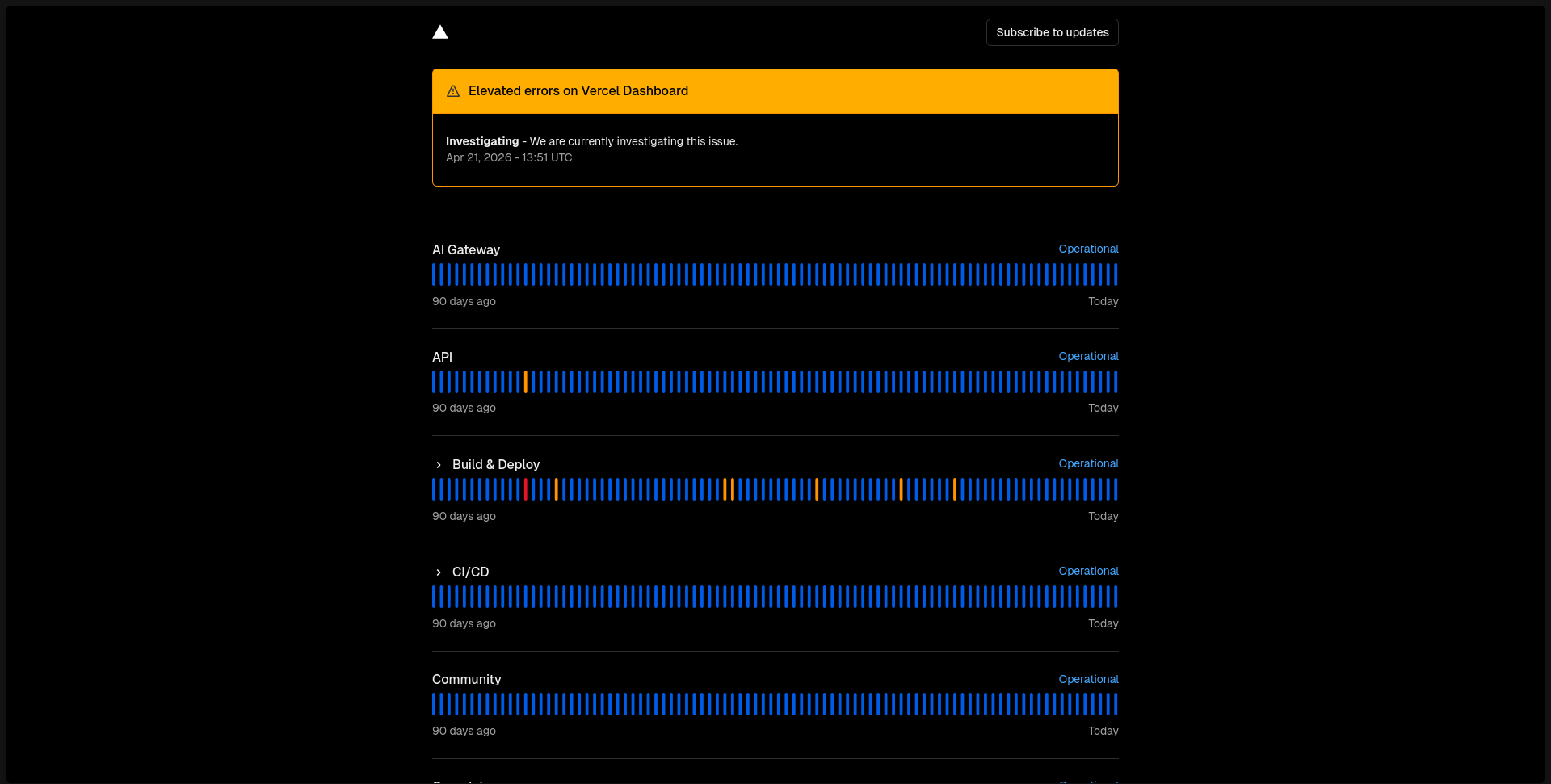Click the warning icon in the incident banner
Screen dimensions: 1551x784
coord(453,91)
